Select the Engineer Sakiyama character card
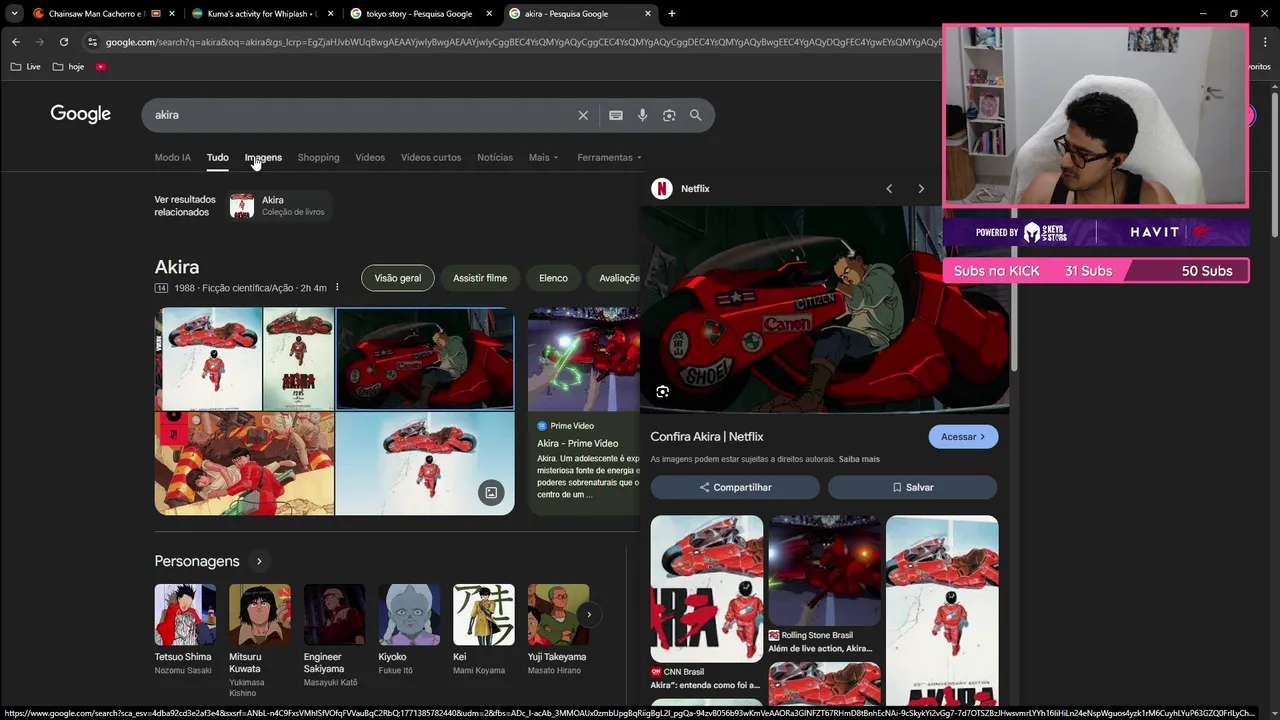Screen dimensions: 1280x720 335,635
